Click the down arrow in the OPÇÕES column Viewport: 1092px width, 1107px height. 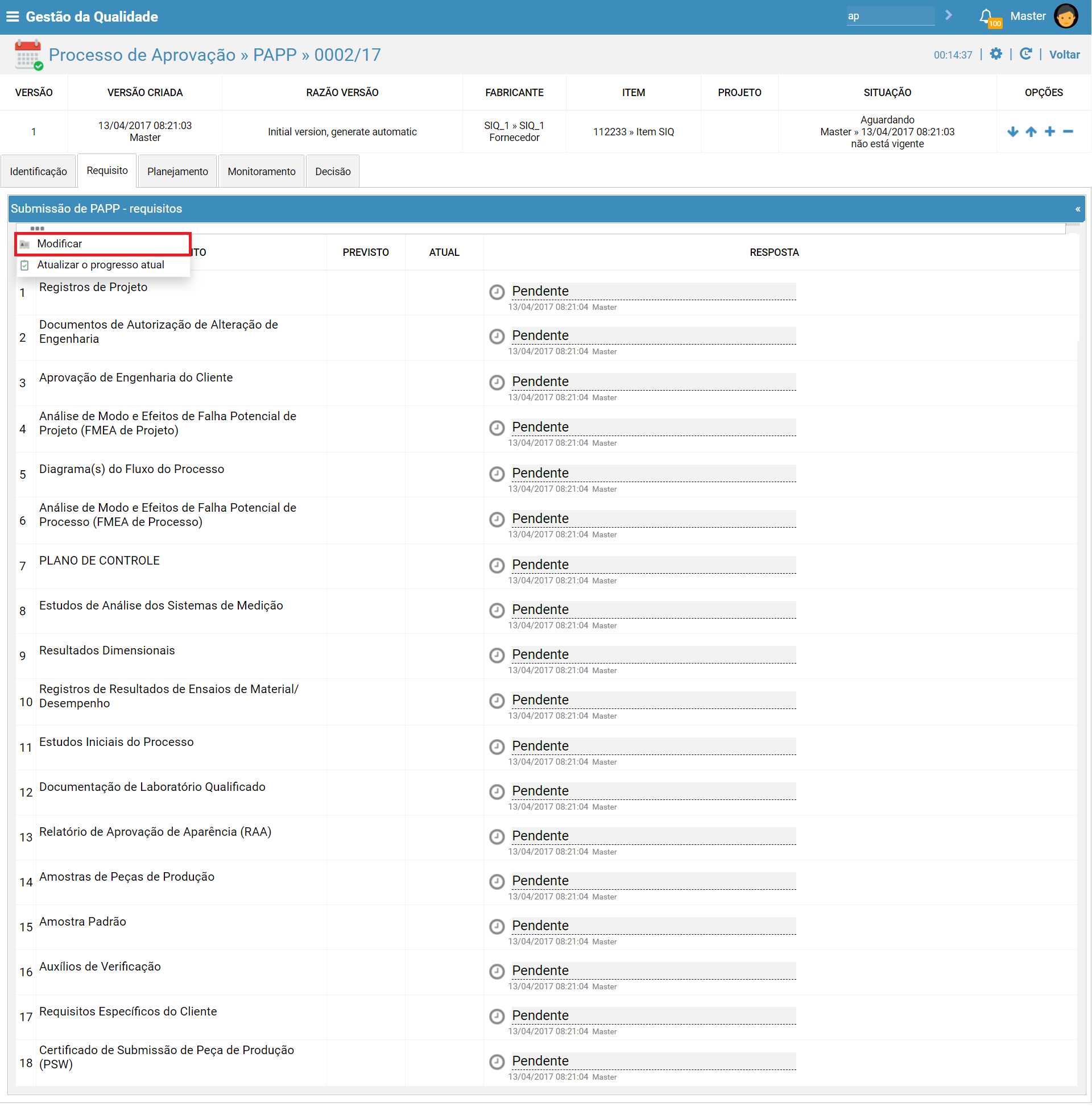1013,132
